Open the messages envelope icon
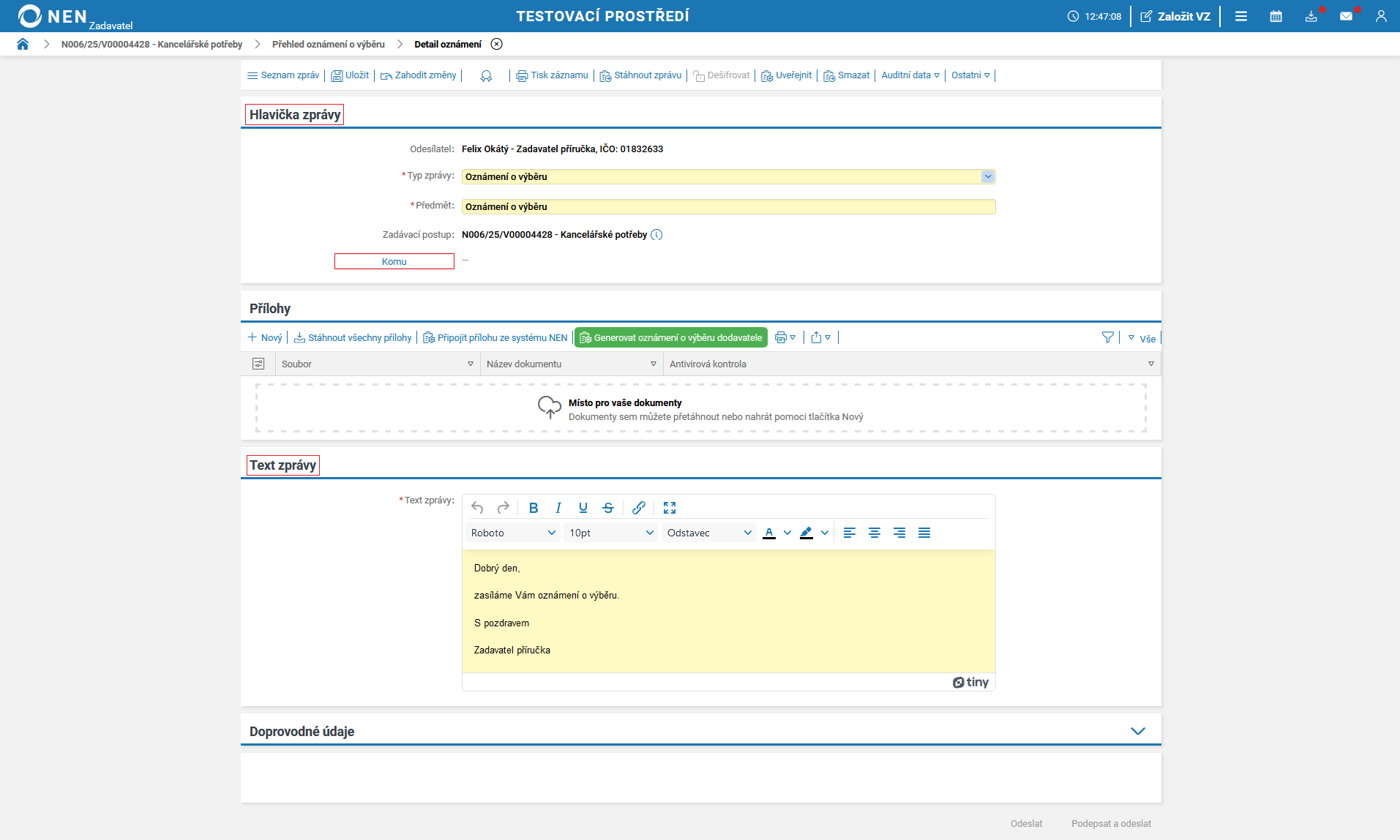 (1346, 16)
